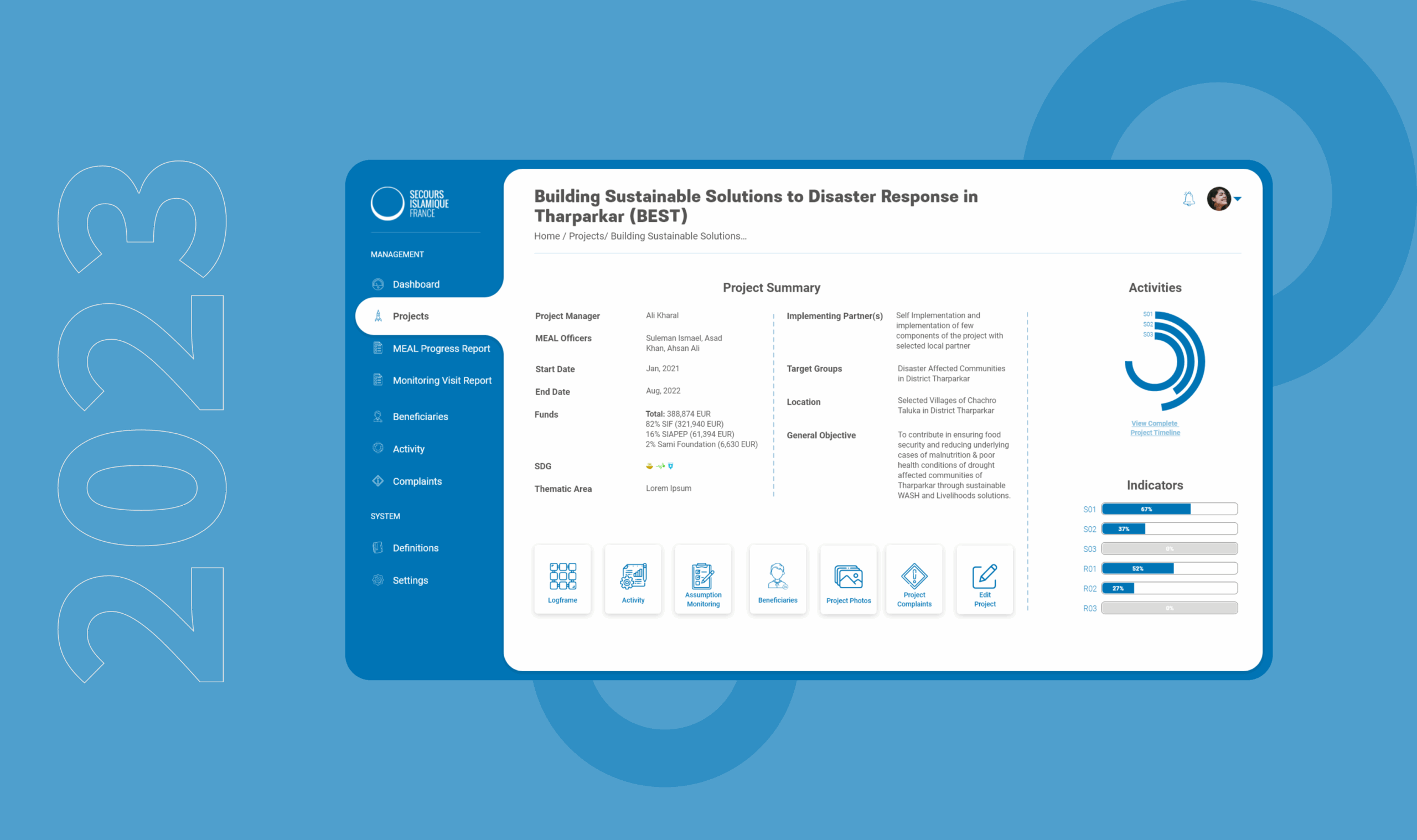The height and width of the screenshot is (840, 1417).
Task: Open the Activity card with gear icon
Action: point(632,579)
